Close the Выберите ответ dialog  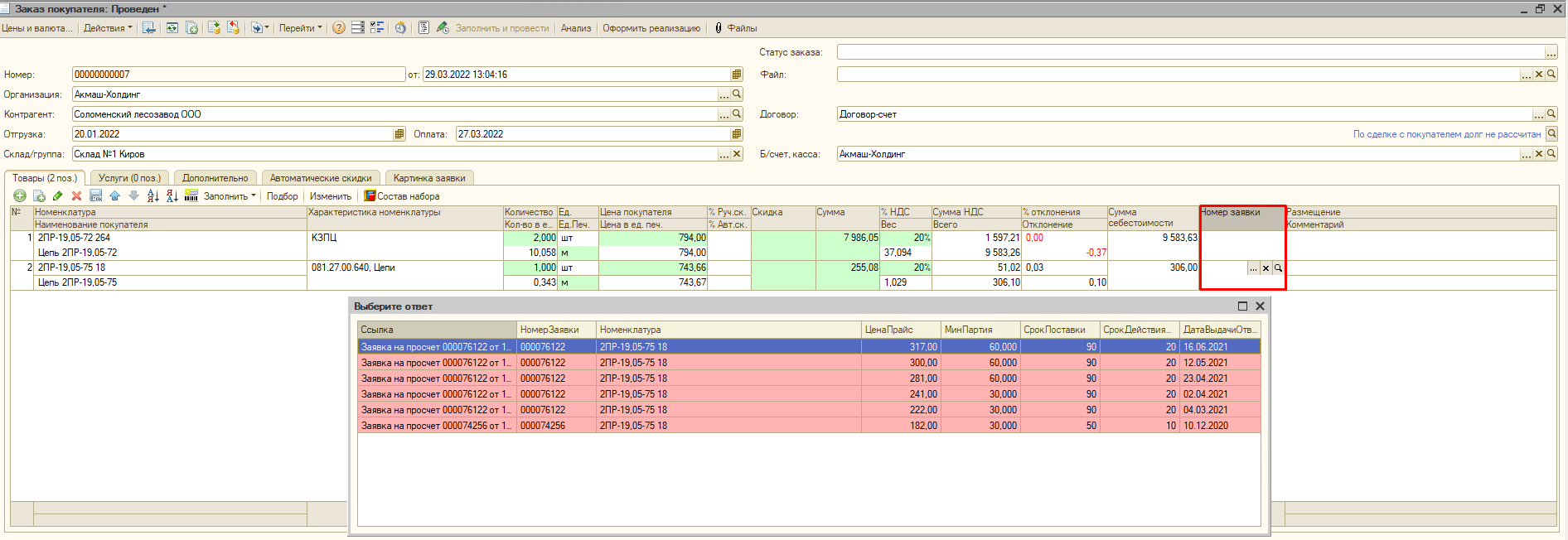[x=1260, y=306]
